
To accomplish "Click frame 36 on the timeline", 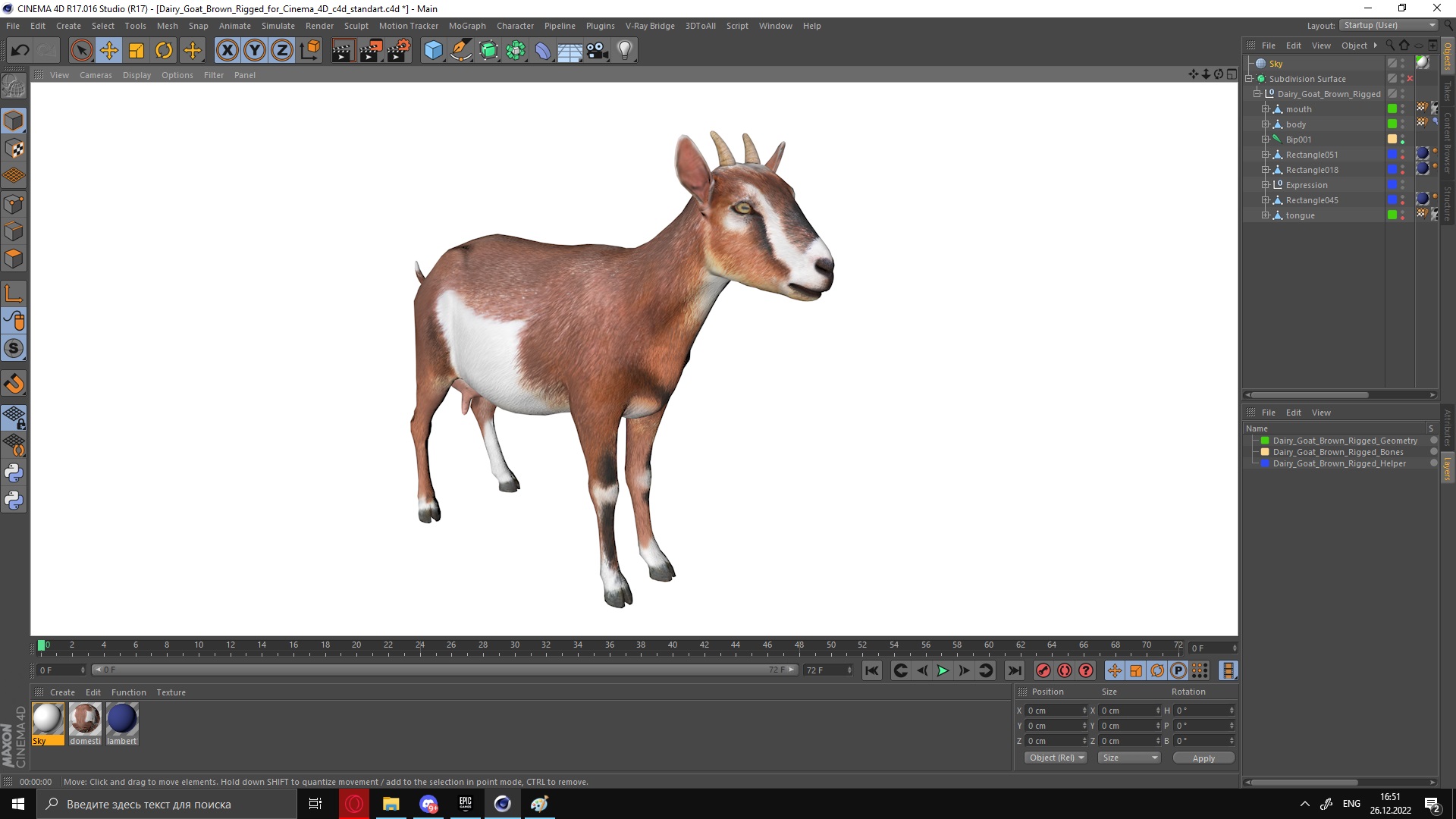I will 610,646.
